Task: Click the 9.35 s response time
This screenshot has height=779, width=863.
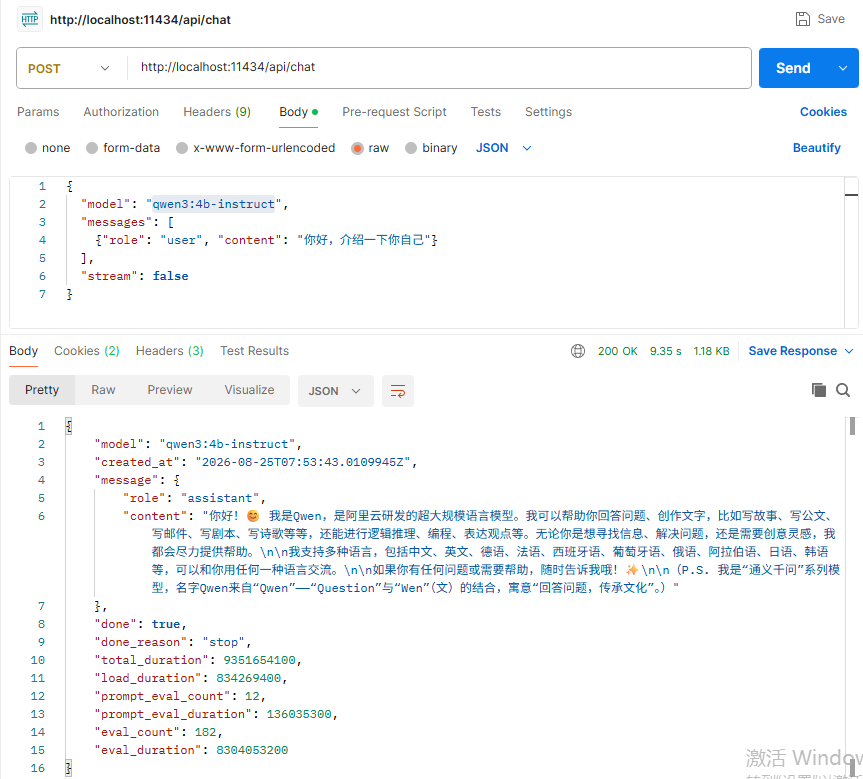Action: (x=665, y=351)
